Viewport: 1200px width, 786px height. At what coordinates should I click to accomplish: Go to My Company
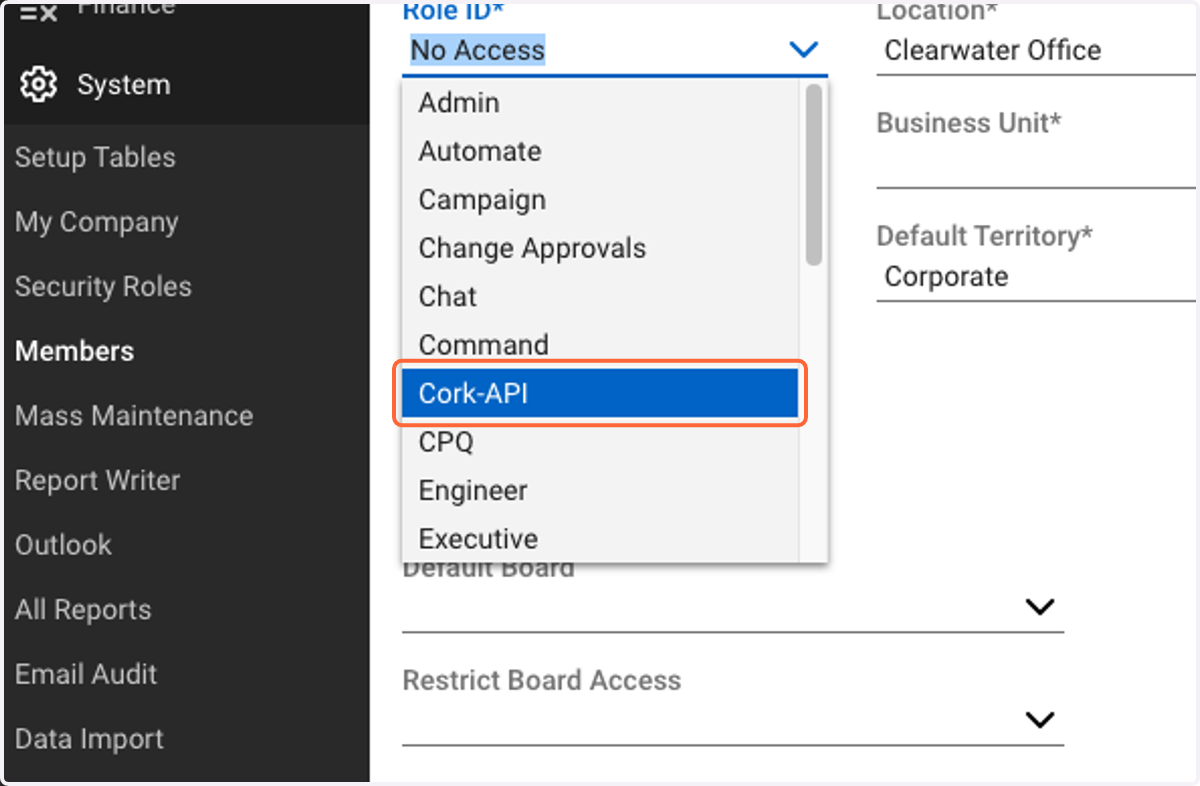96,222
